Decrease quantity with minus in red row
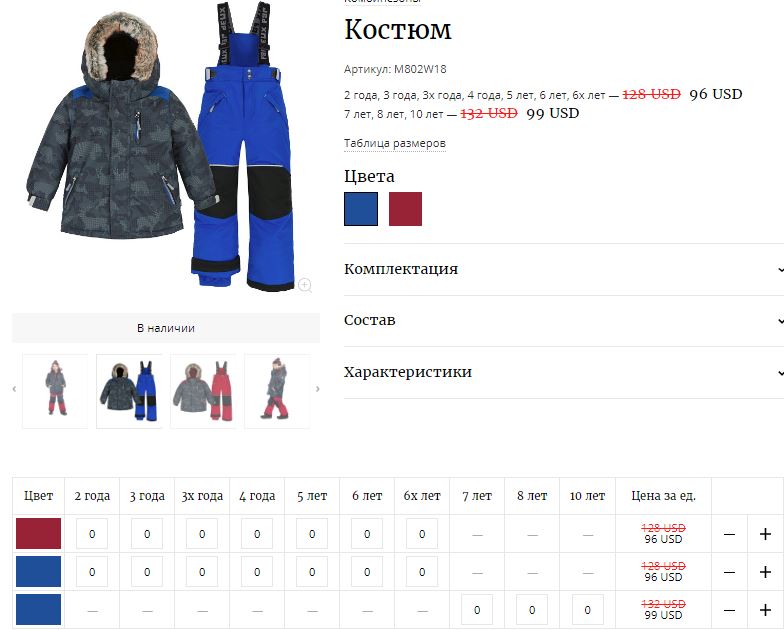Image resolution: width=784 pixels, height=630 pixels. click(x=729, y=534)
